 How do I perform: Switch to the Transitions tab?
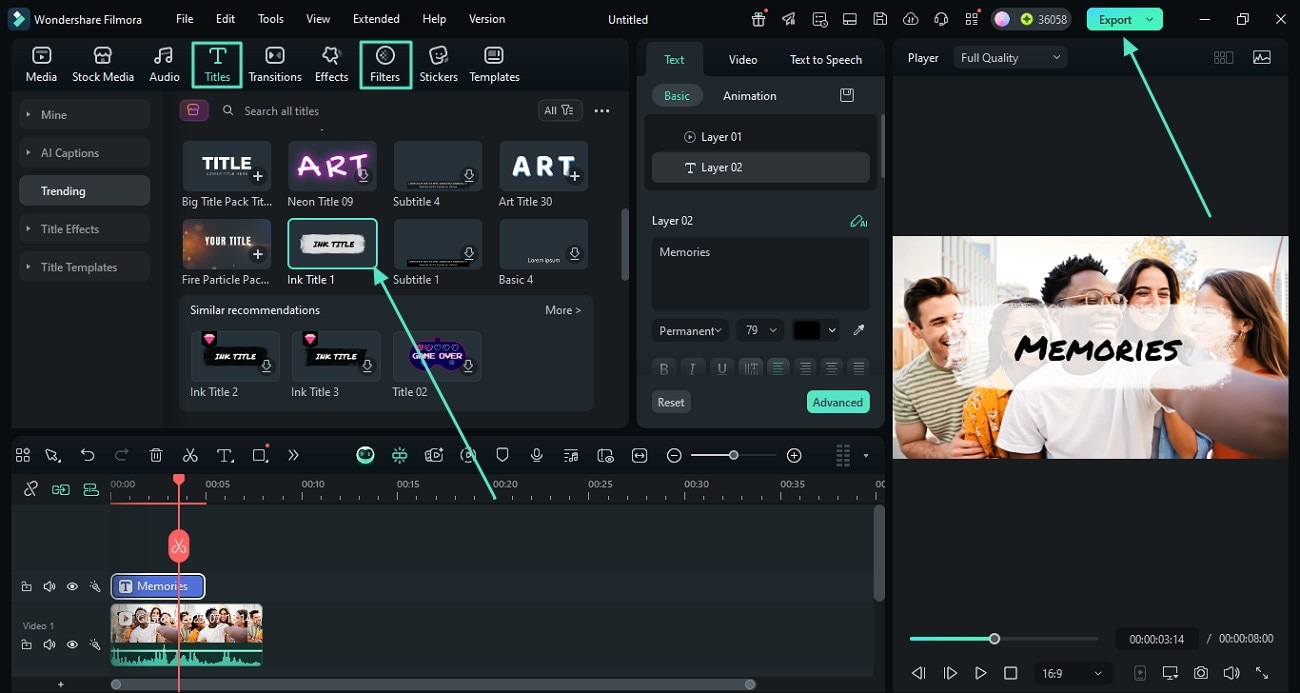(x=275, y=64)
